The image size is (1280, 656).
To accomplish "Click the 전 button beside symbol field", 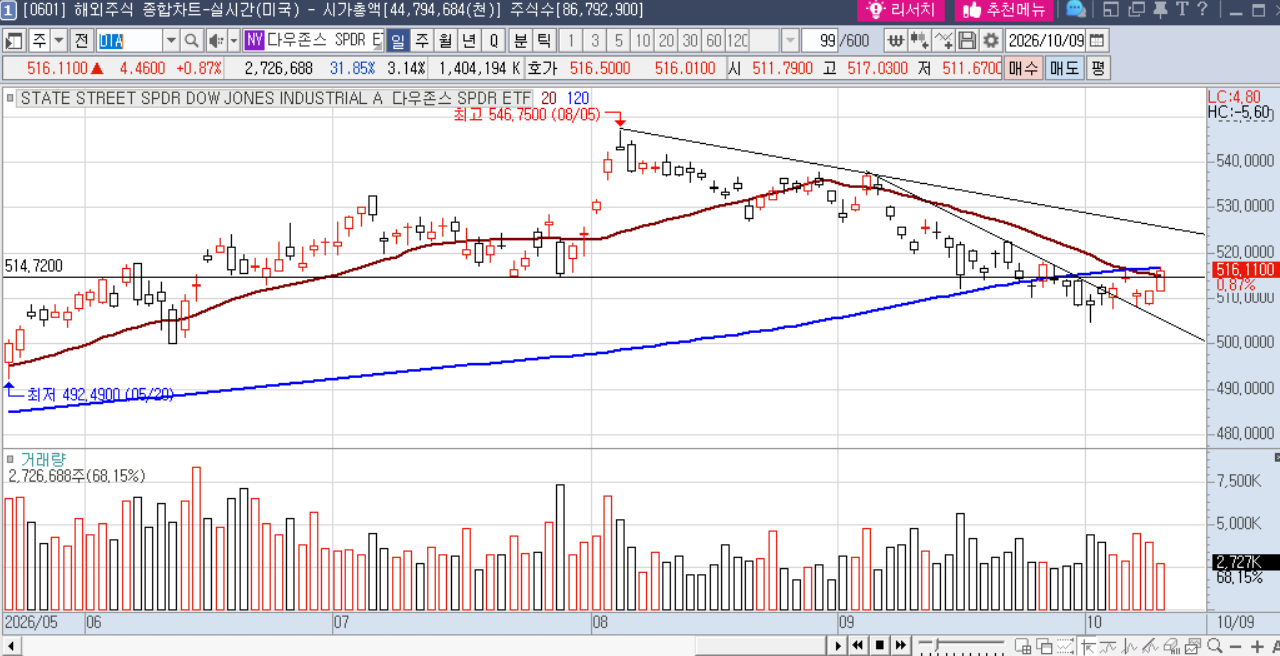I will (81, 41).
